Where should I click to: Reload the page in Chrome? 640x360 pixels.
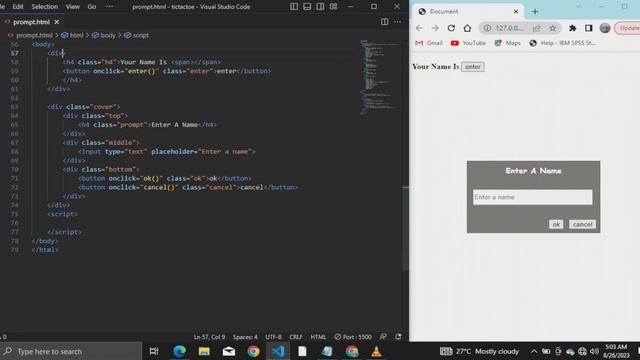tap(451, 28)
